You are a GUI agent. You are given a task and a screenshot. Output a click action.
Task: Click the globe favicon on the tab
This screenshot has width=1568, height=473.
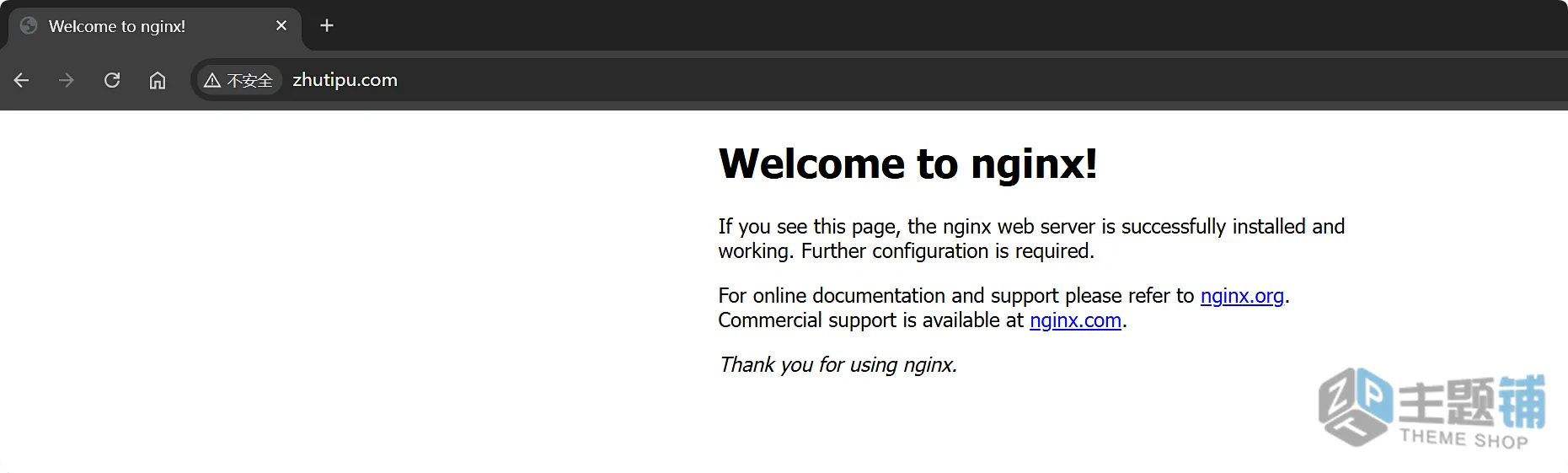pos(29,26)
